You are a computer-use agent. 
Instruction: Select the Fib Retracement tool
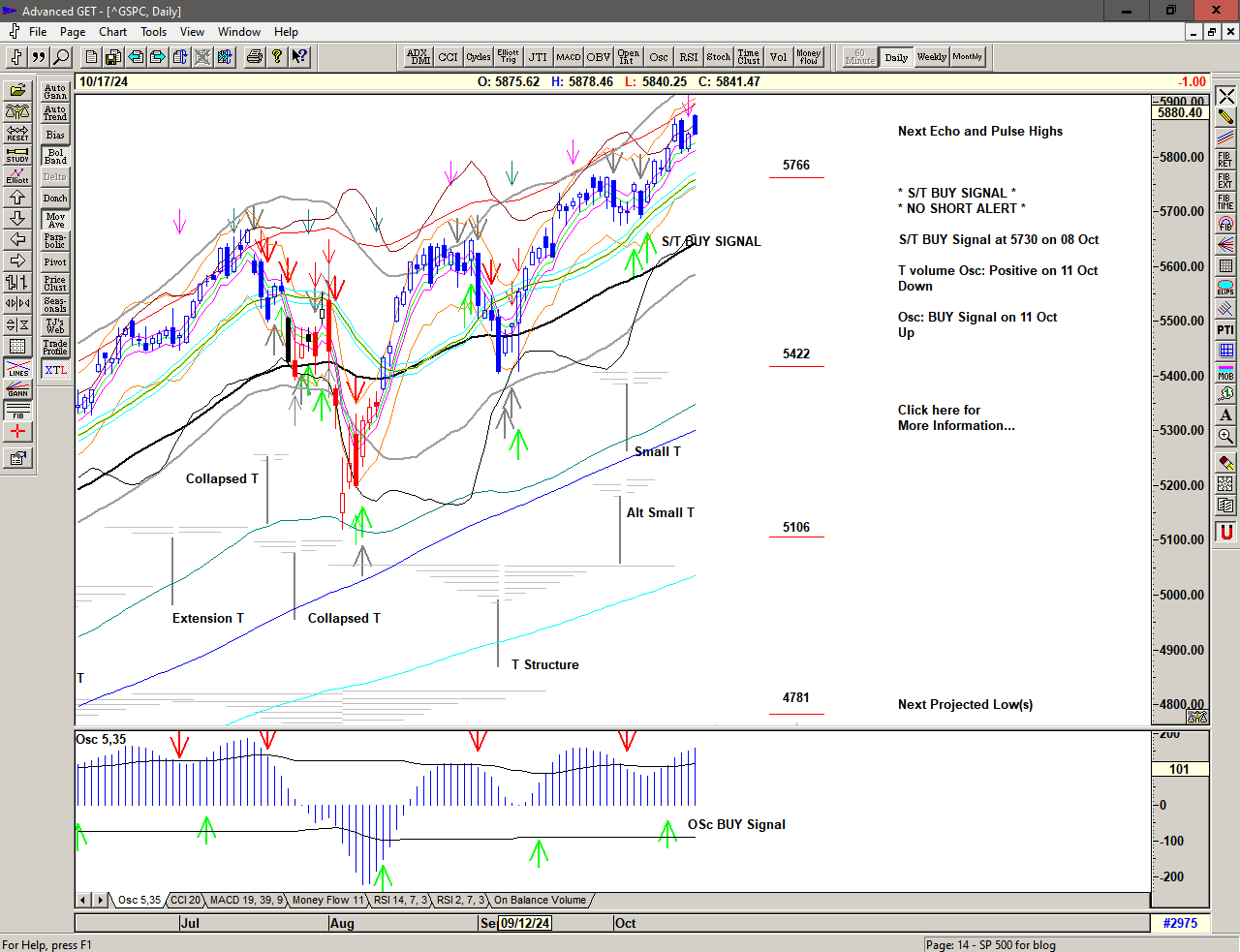1225,159
